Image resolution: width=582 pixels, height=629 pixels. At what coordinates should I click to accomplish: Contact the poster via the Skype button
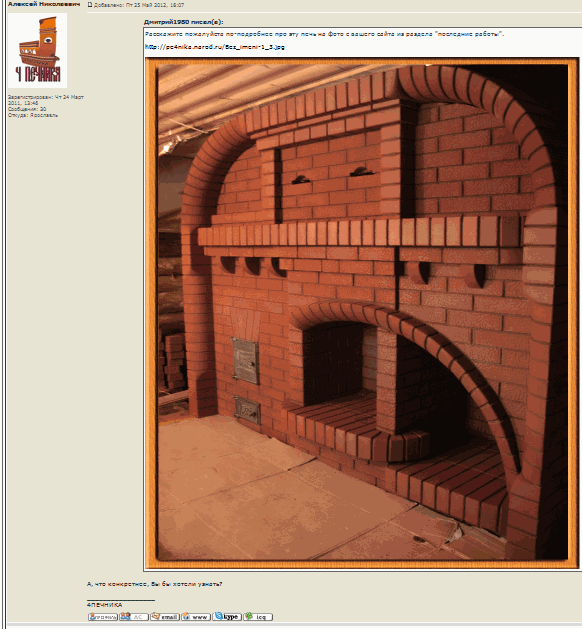227,617
